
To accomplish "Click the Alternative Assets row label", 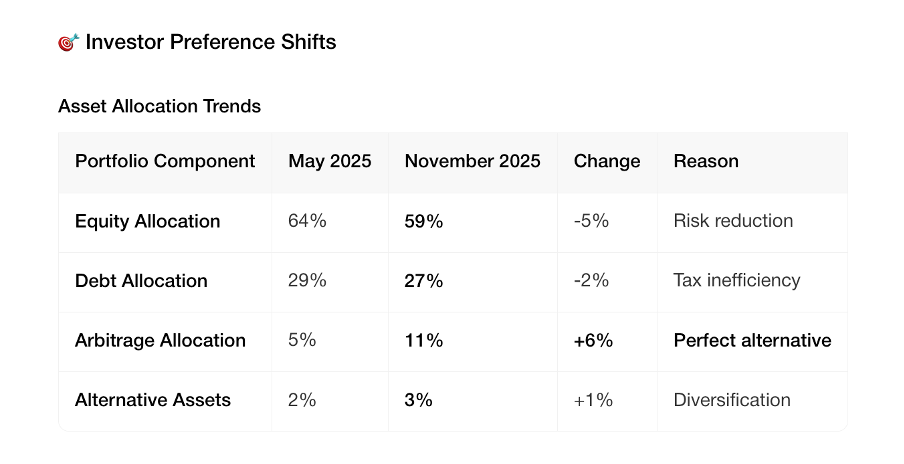I will (x=152, y=400).
